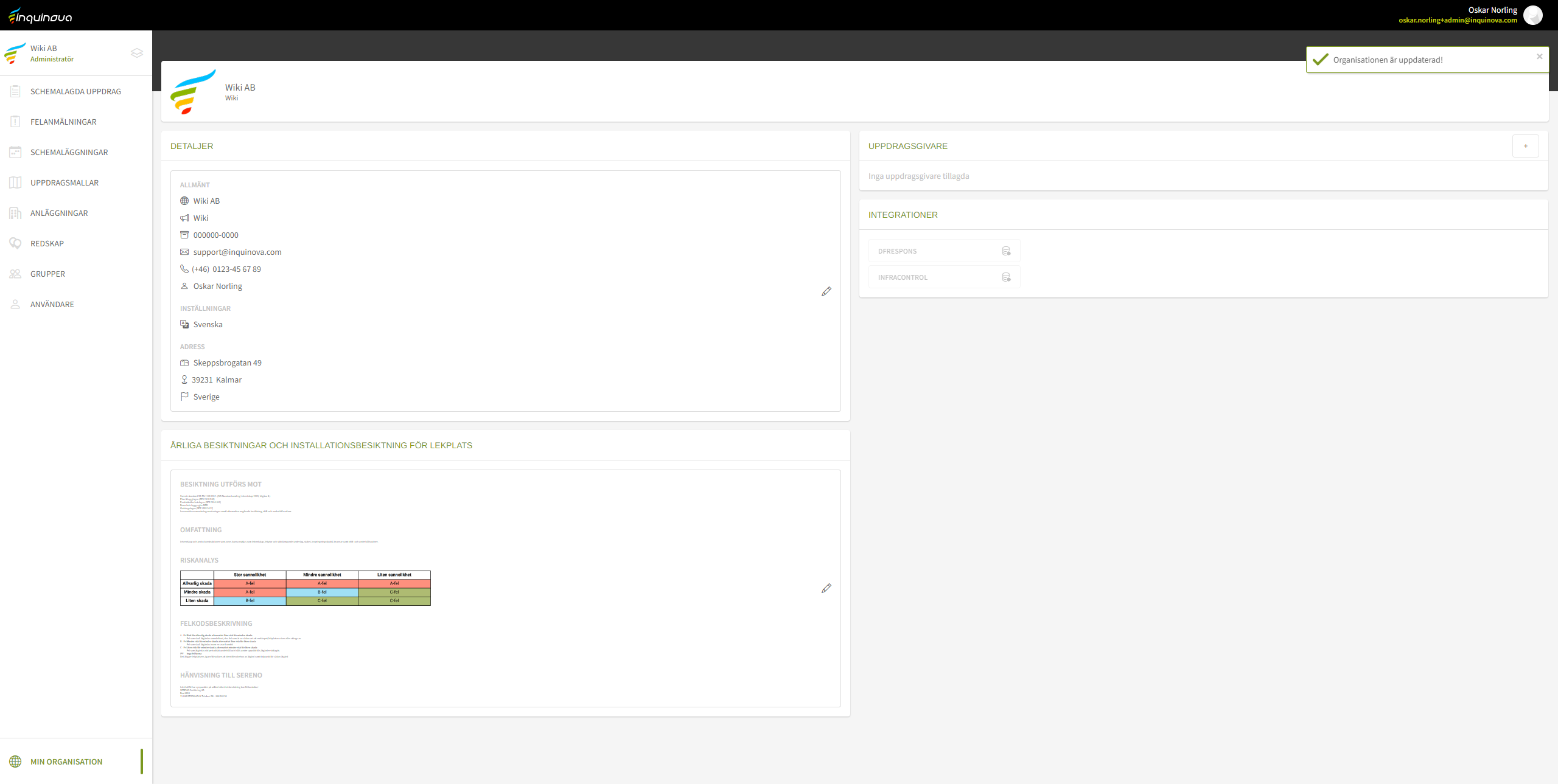Viewport: 1558px width, 784px height.
Task: Click the organization switcher layers icon
Action: (x=136, y=53)
